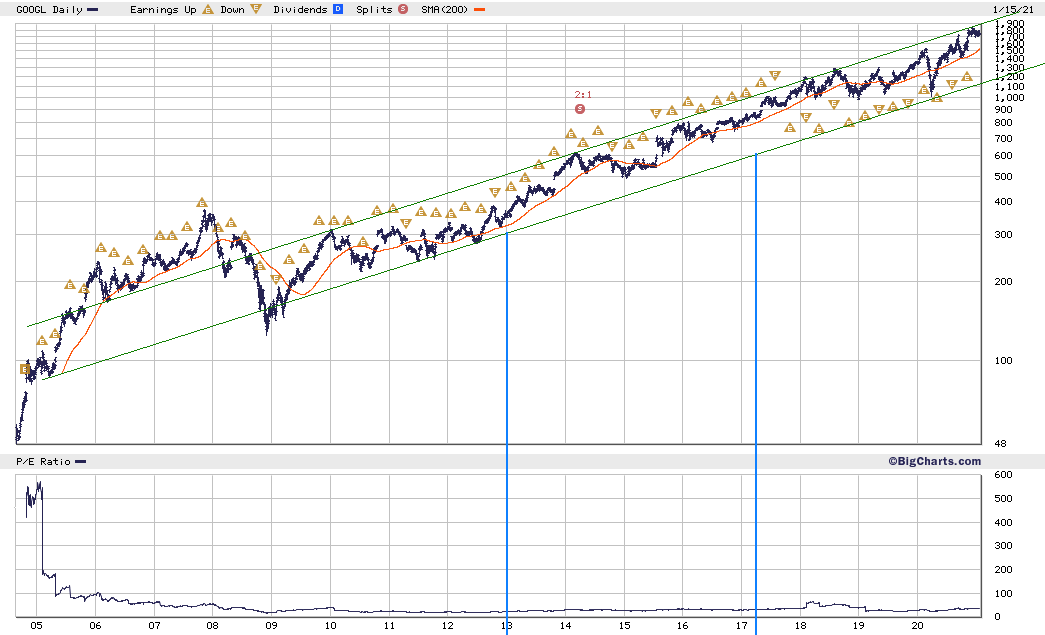
Task: Click the 48 price axis label
Action: pyautogui.click(x=1000, y=443)
